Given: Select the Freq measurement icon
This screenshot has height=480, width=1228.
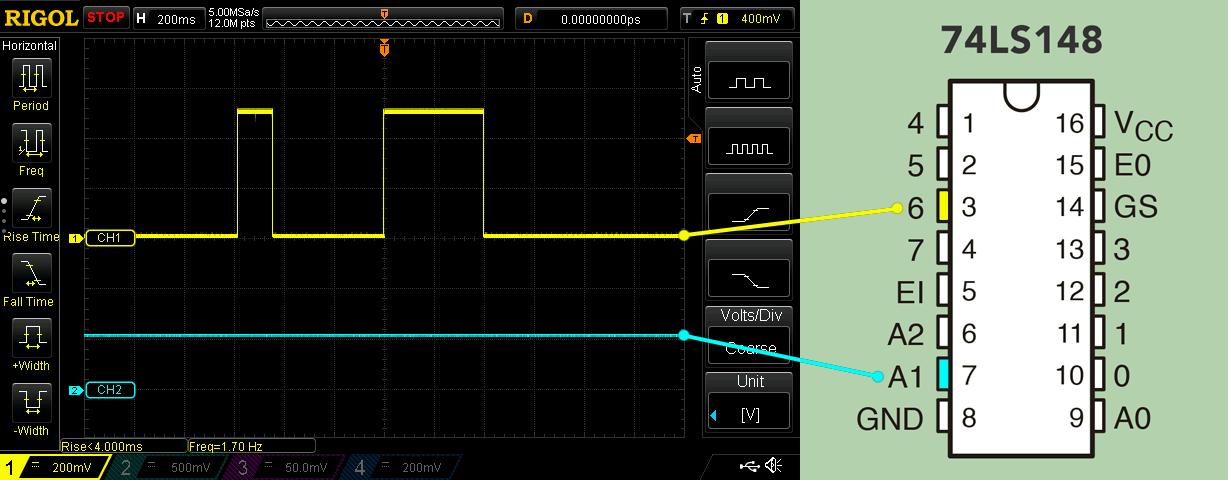Looking at the screenshot, I should [31, 143].
